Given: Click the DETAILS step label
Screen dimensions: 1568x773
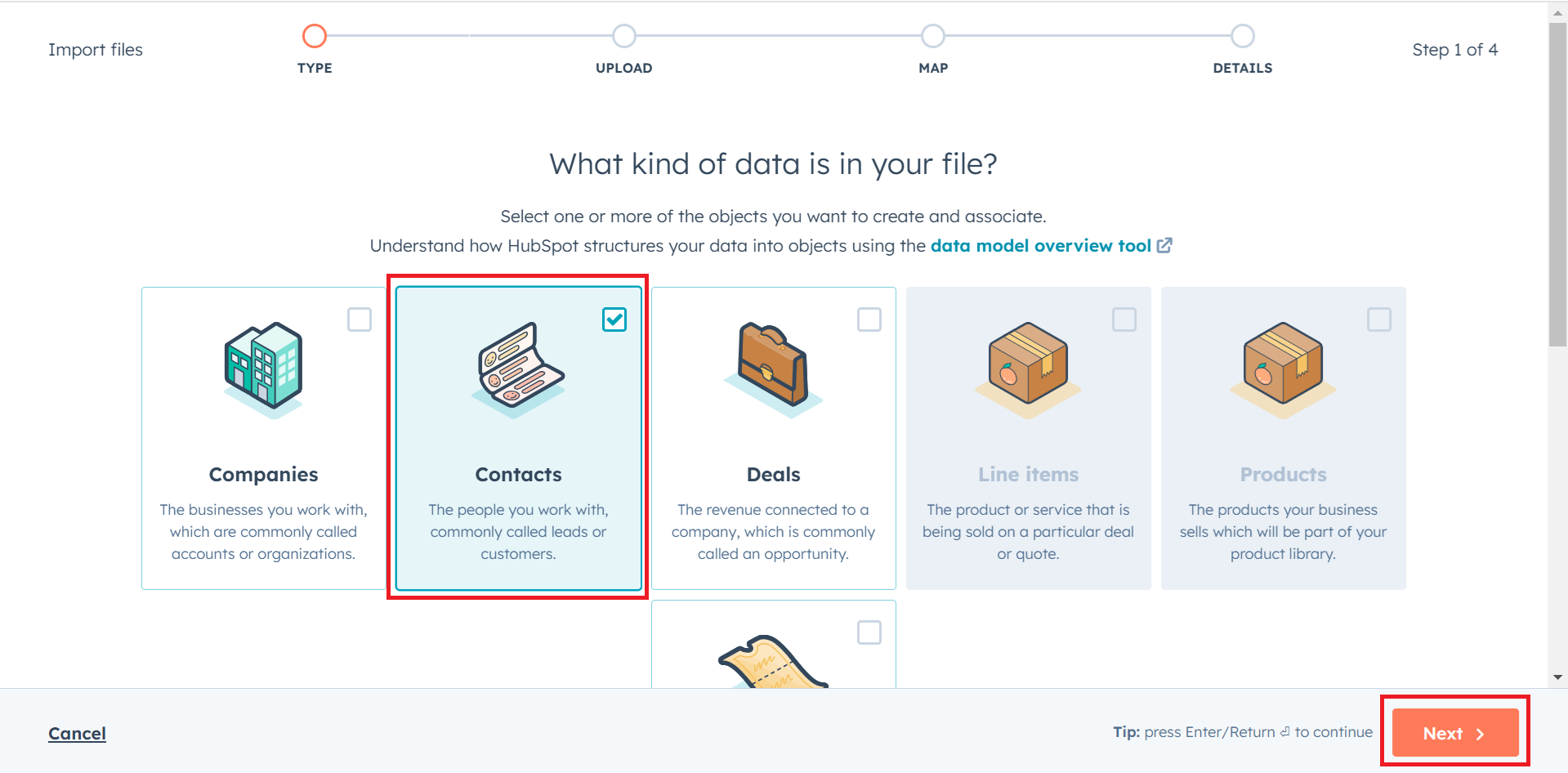Looking at the screenshot, I should (x=1242, y=68).
